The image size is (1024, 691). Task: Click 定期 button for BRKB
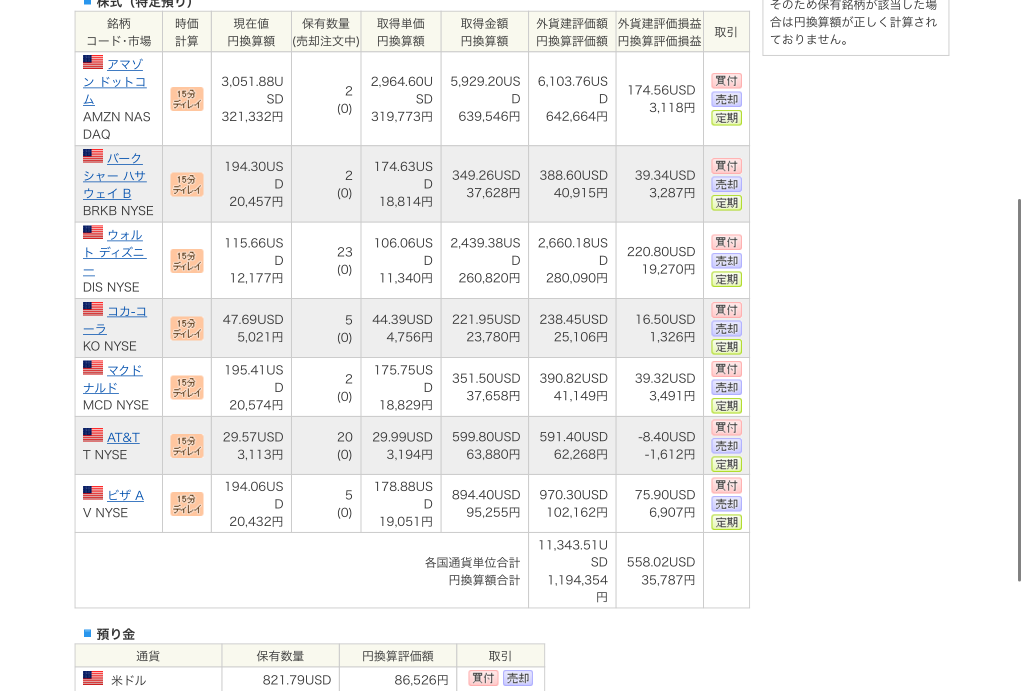click(x=726, y=203)
